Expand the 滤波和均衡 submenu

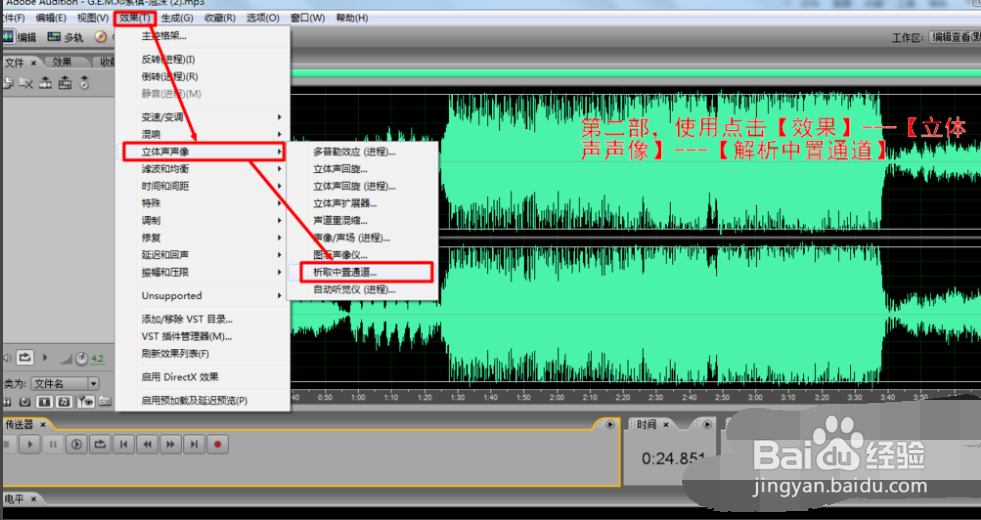[x=203, y=168]
